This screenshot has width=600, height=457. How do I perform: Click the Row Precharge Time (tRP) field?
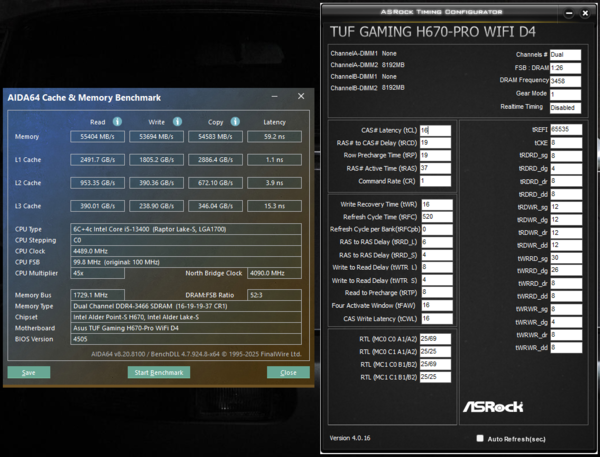pos(435,156)
